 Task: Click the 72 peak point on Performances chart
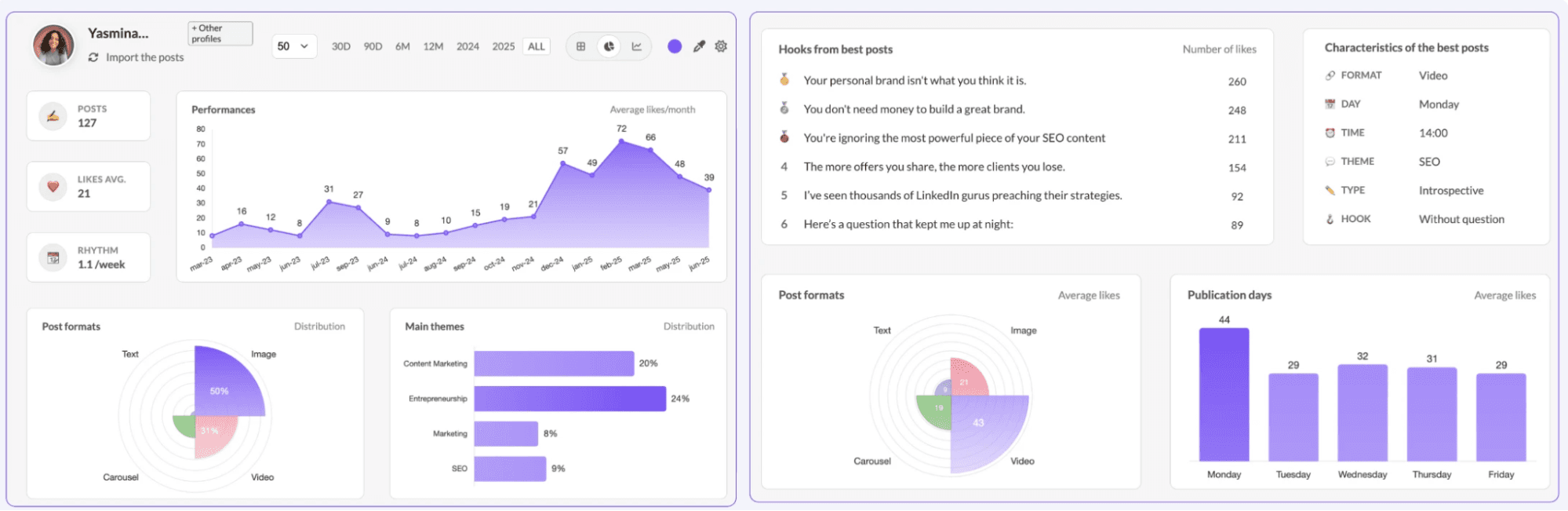coord(621,141)
